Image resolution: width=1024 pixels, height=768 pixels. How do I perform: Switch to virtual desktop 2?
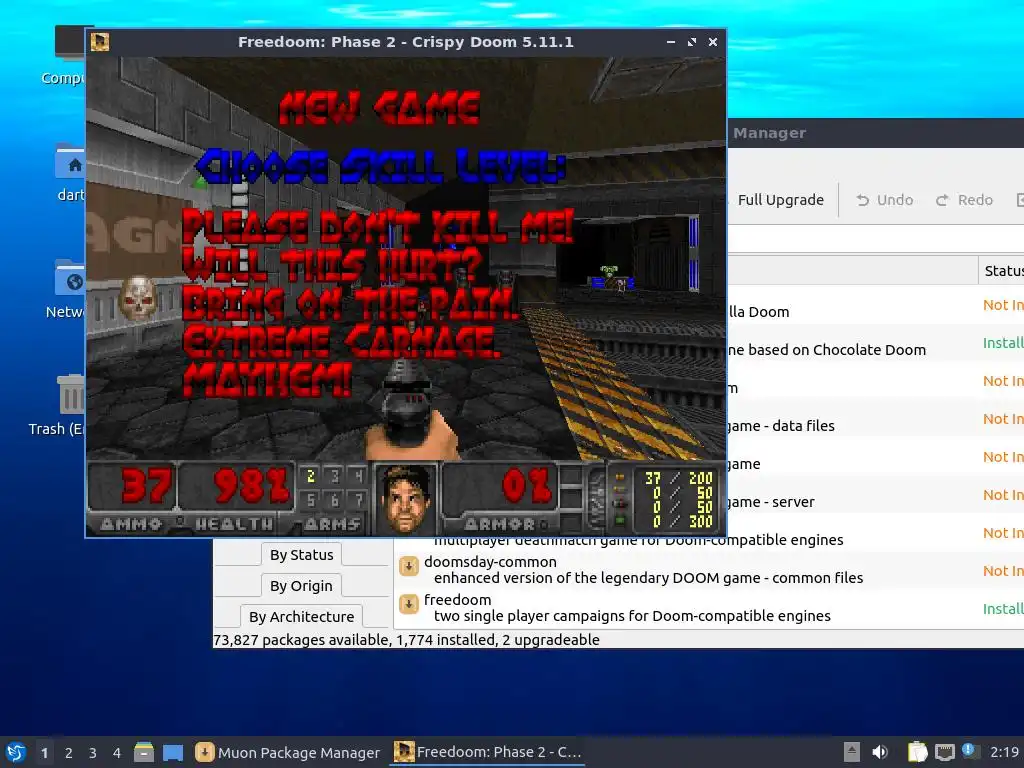(x=69, y=752)
